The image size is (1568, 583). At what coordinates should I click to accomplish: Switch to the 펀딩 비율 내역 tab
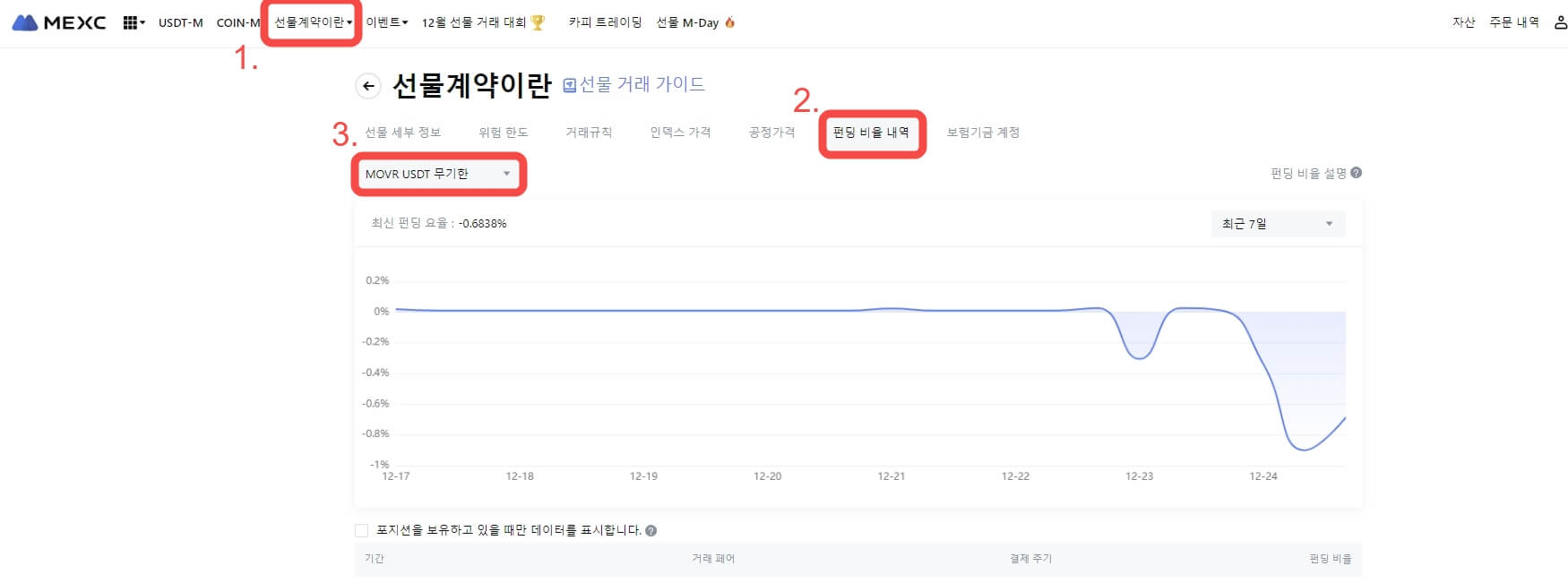pyautogui.click(x=871, y=133)
